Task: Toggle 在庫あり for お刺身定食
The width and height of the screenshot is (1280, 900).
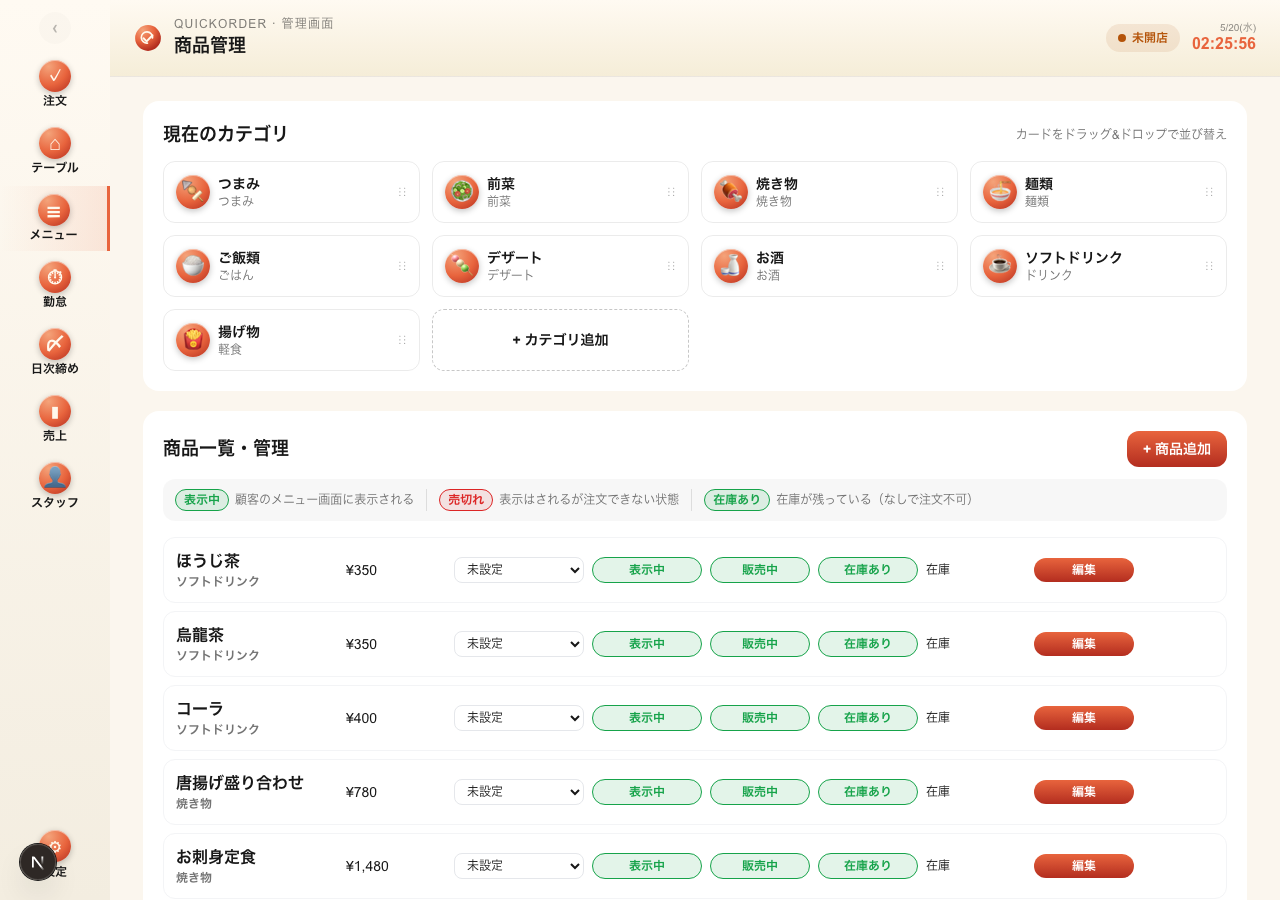Action: click(x=868, y=866)
